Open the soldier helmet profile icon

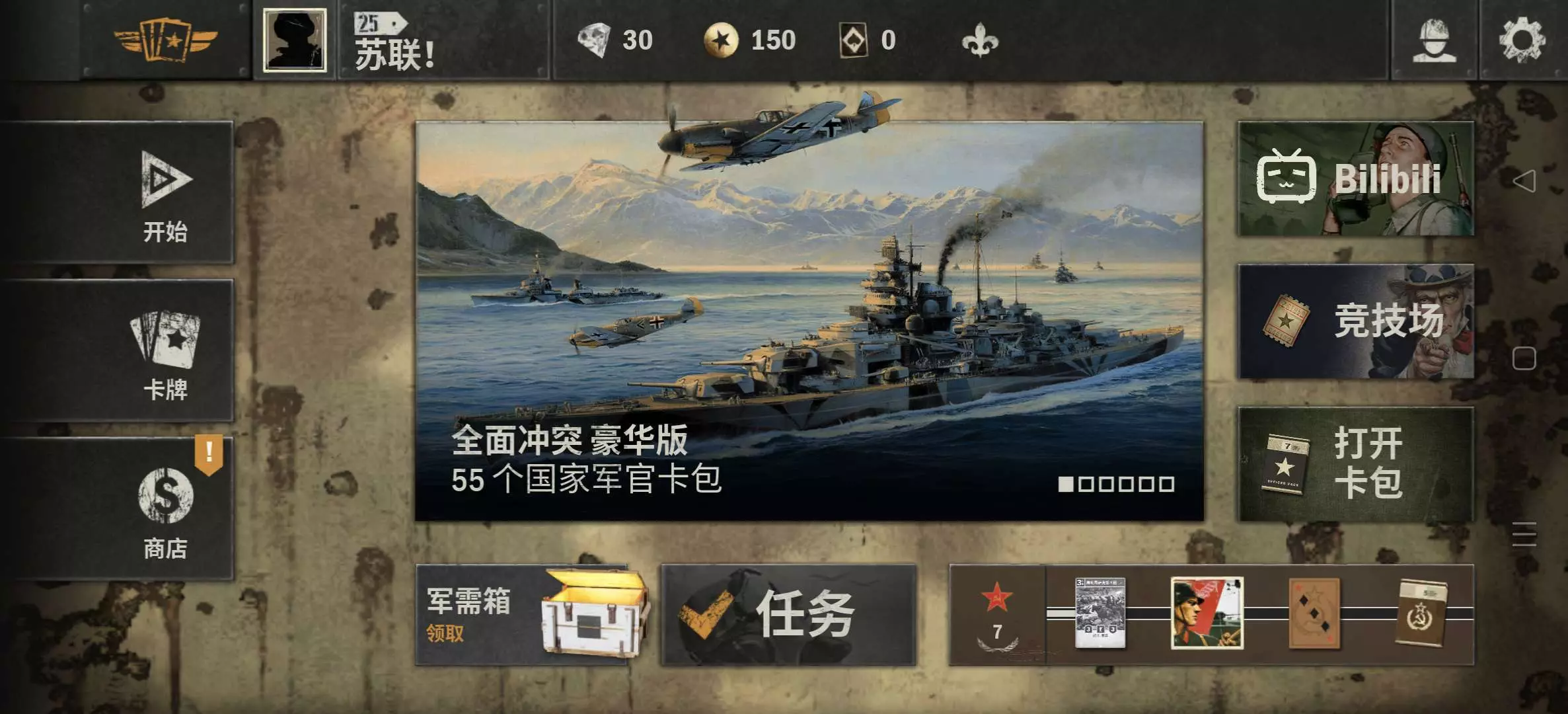pyautogui.click(x=1434, y=40)
